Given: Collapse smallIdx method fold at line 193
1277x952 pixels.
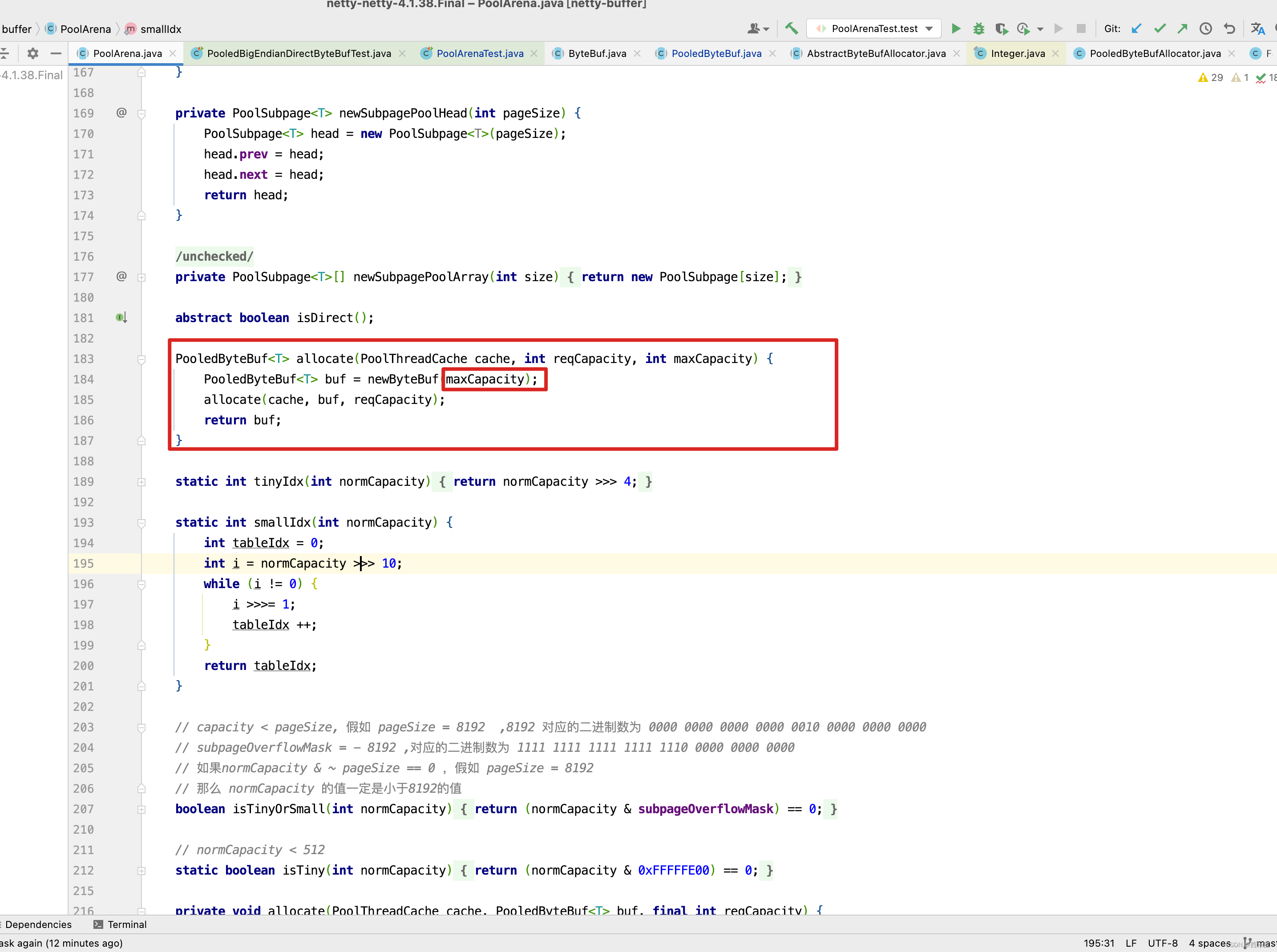Looking at the screenshot, I should coord(141,523).
